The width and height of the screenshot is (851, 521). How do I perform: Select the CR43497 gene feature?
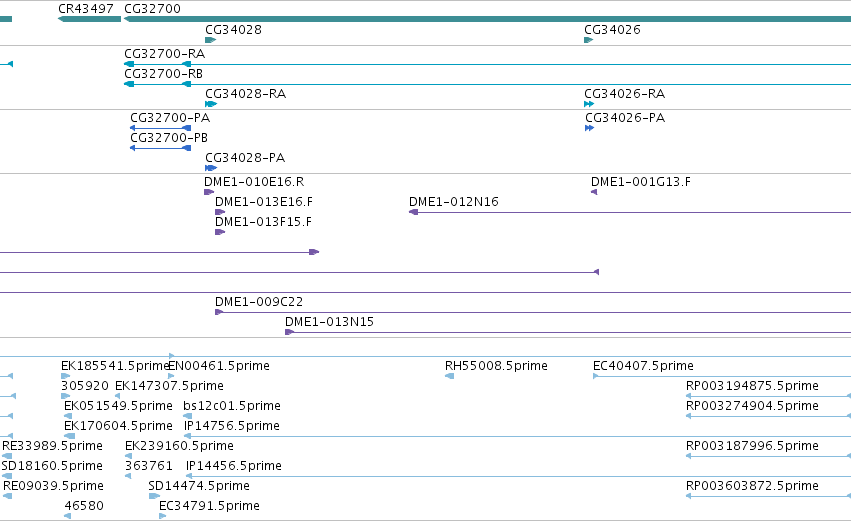click(x=90, y=19)
